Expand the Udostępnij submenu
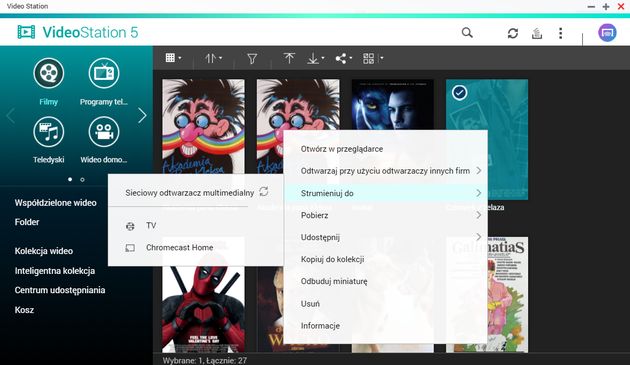The width and height of the screenshot is (630, 365). pyautogui.click(x=386, y=237)
